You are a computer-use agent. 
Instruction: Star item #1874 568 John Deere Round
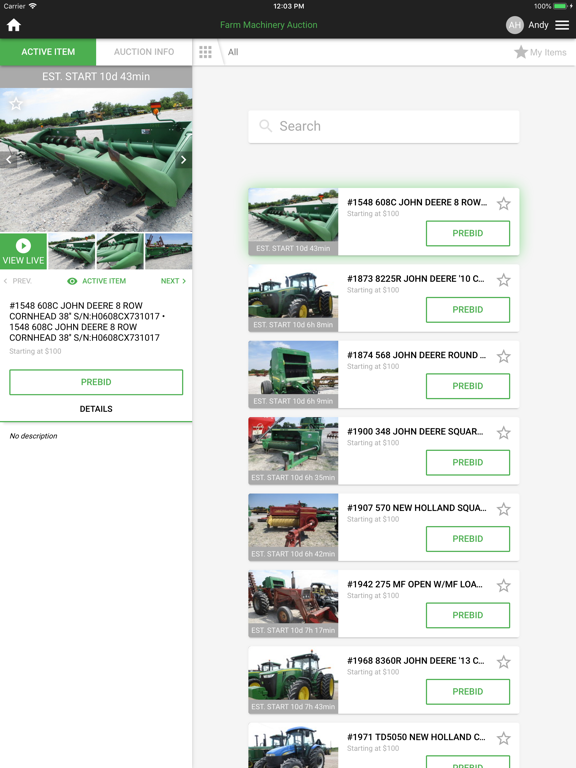point(504,356)
